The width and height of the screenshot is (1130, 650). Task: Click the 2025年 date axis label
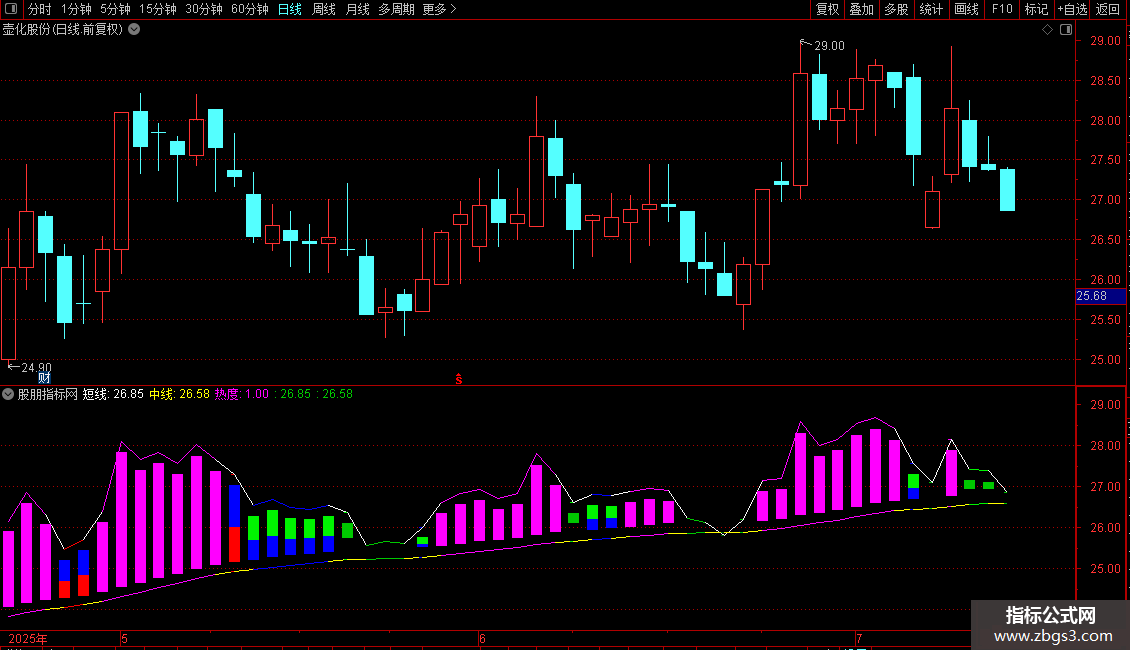(x=28, y=638)
